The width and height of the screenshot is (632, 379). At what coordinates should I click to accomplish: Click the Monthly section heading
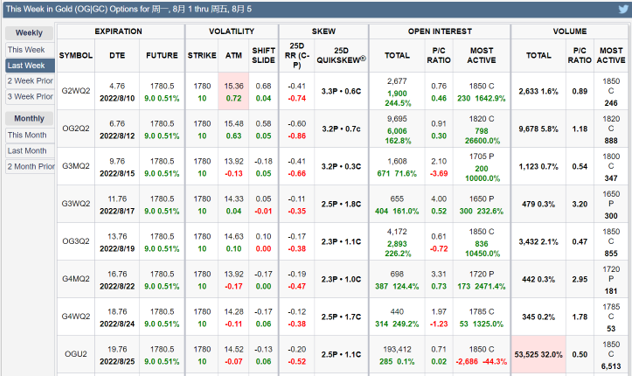coord(29,119)
